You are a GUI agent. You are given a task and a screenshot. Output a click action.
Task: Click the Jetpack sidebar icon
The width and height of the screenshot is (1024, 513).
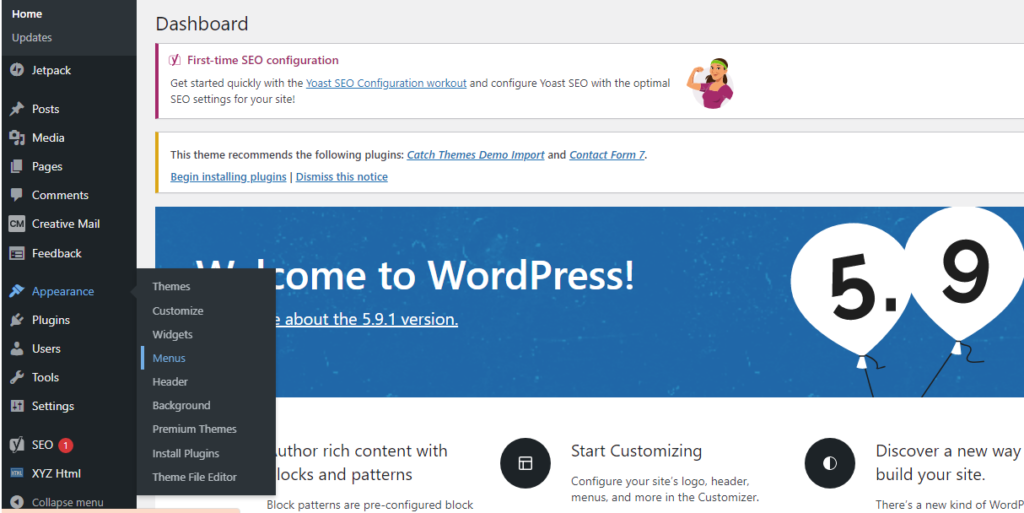click(x=17, y=70)
